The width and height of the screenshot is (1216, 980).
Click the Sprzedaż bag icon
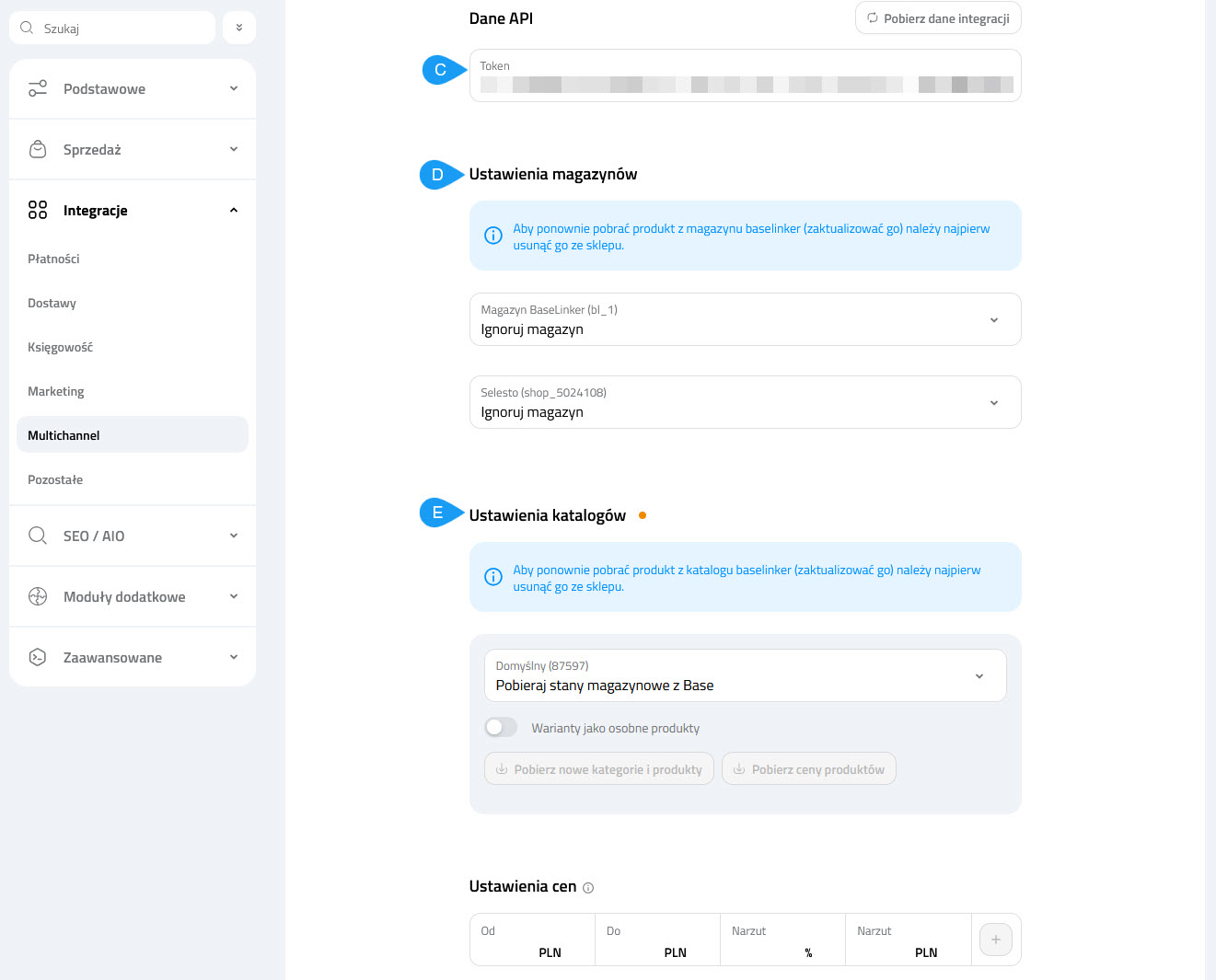tap(37, 148)
